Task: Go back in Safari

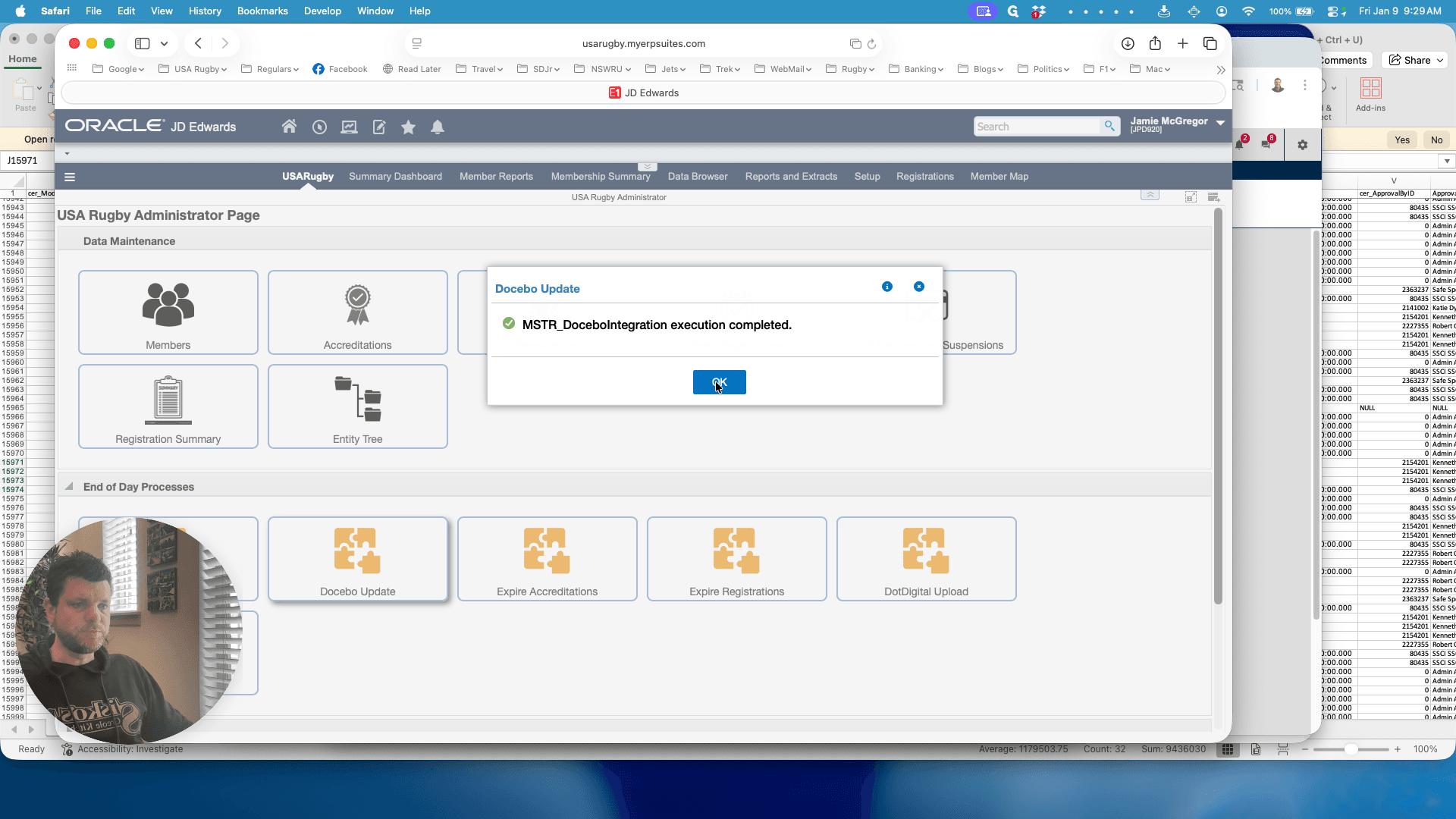Action: 198,43
